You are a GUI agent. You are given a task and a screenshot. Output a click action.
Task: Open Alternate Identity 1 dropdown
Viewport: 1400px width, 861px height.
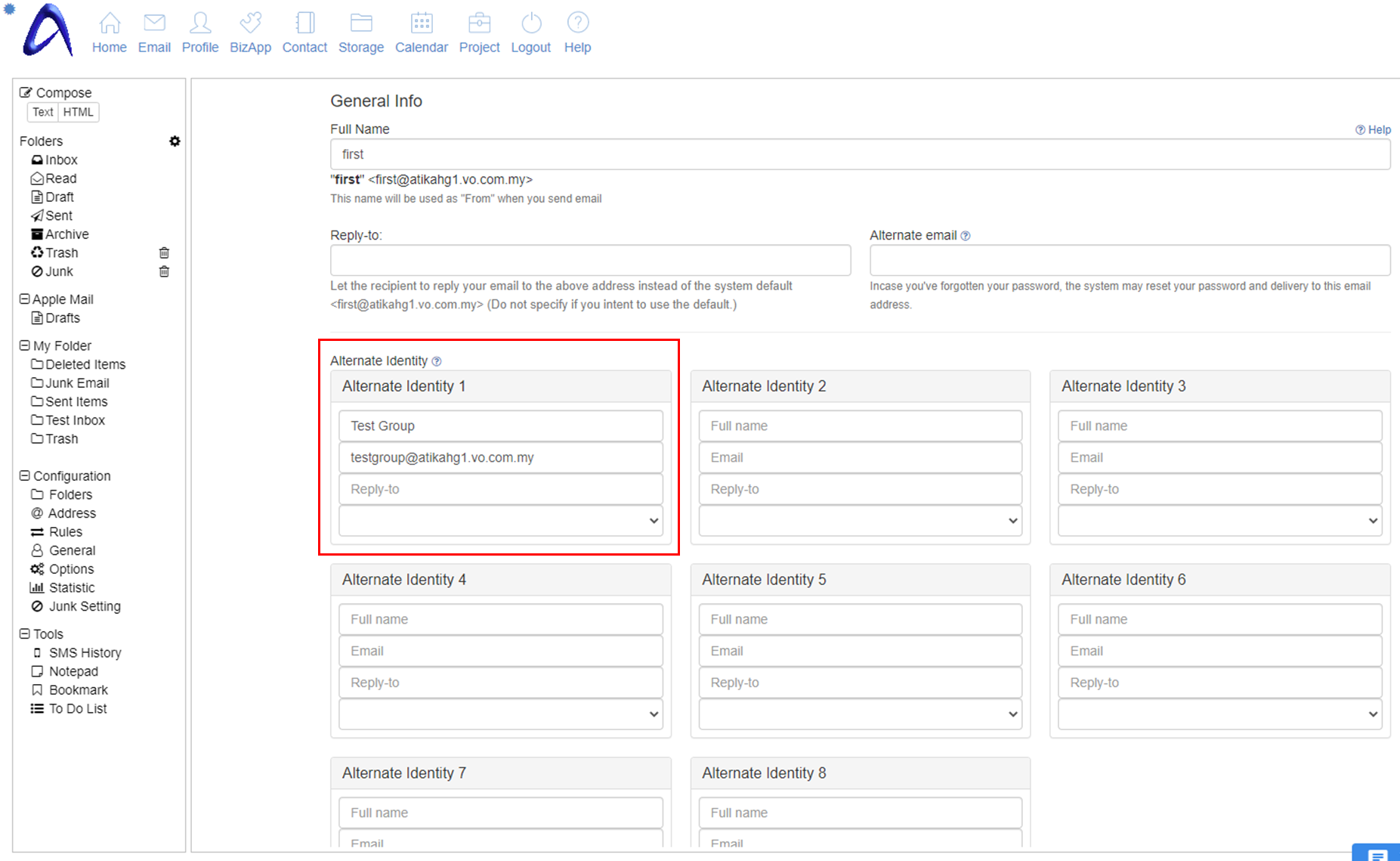tap(501, 521)
